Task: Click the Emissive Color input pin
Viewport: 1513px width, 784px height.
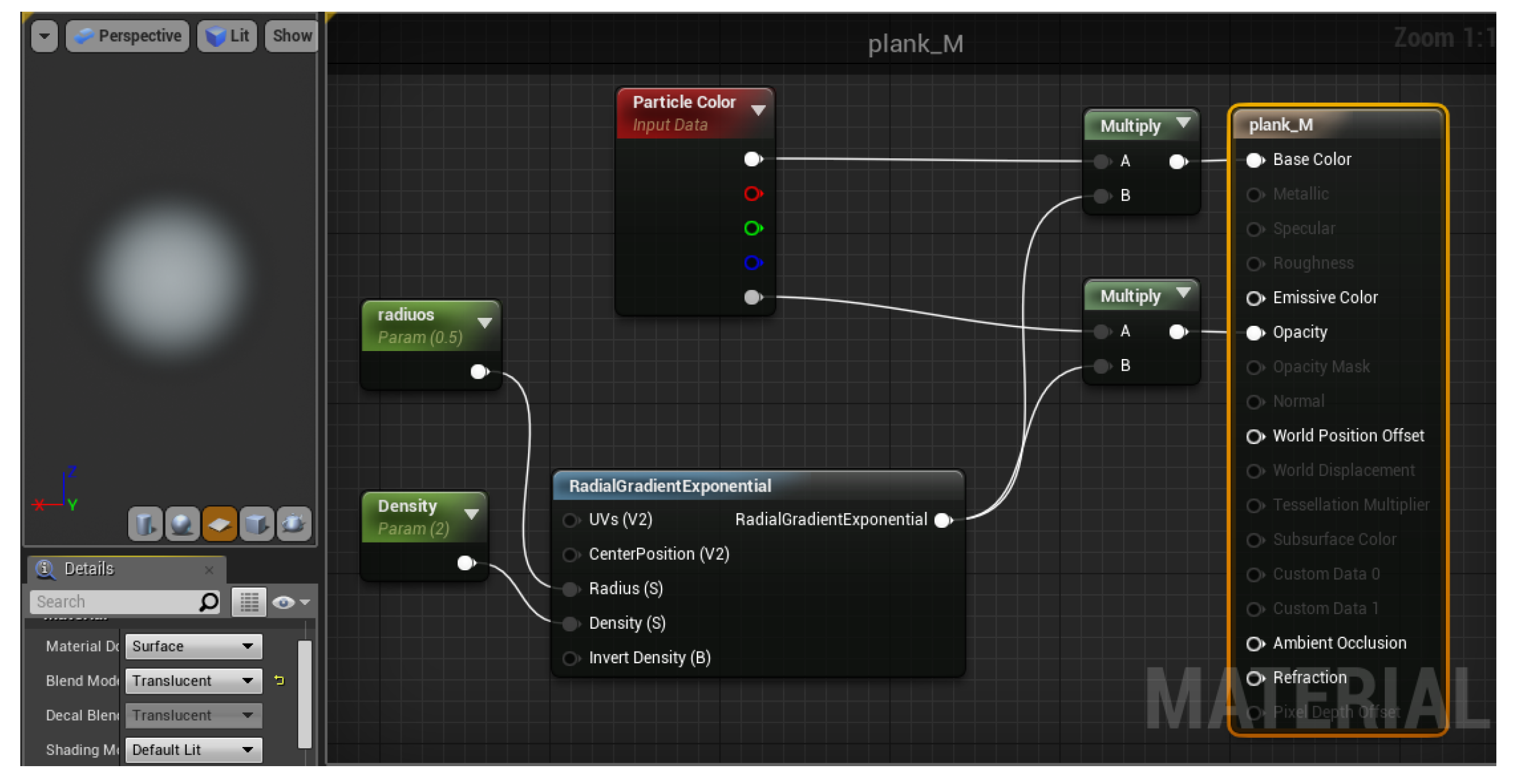Action: click(1254, 298)
